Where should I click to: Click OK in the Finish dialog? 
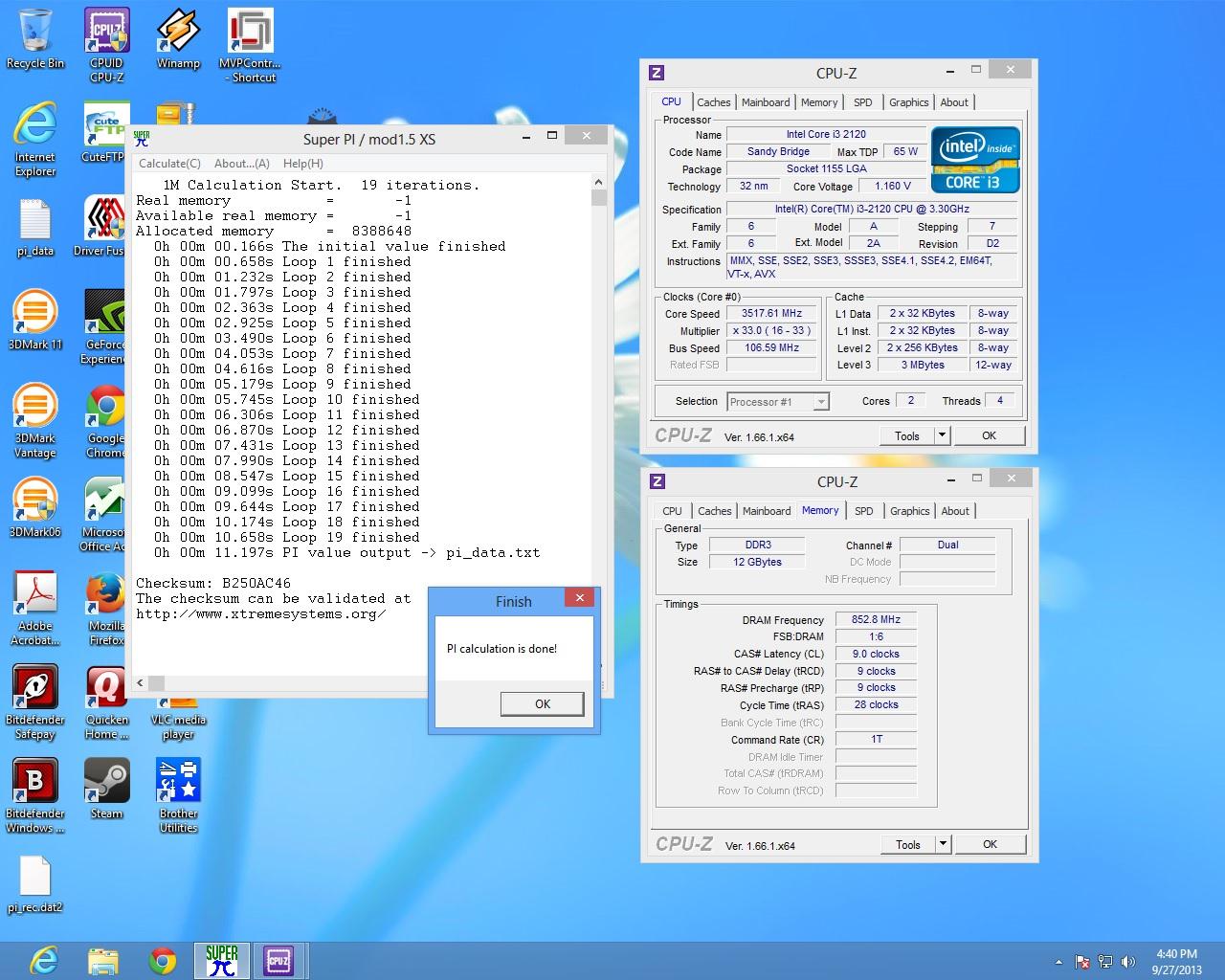[x=542, y=703]
